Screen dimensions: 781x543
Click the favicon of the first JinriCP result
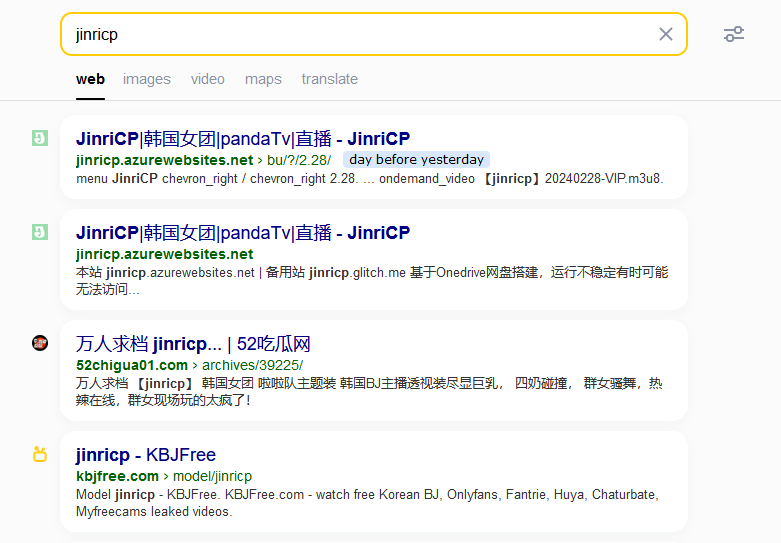pos(40,138)
